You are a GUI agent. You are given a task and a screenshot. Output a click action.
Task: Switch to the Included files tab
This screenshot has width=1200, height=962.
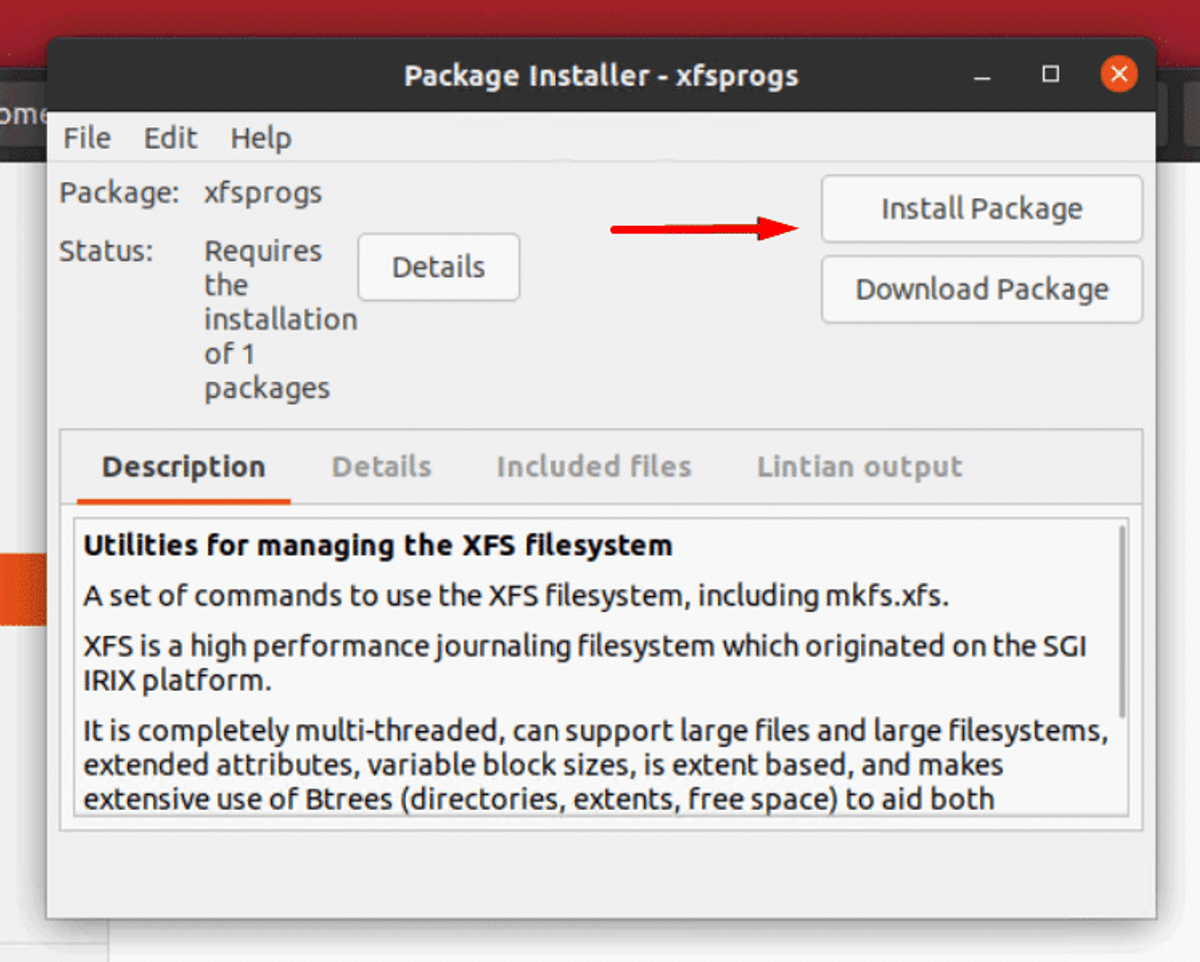594,467
